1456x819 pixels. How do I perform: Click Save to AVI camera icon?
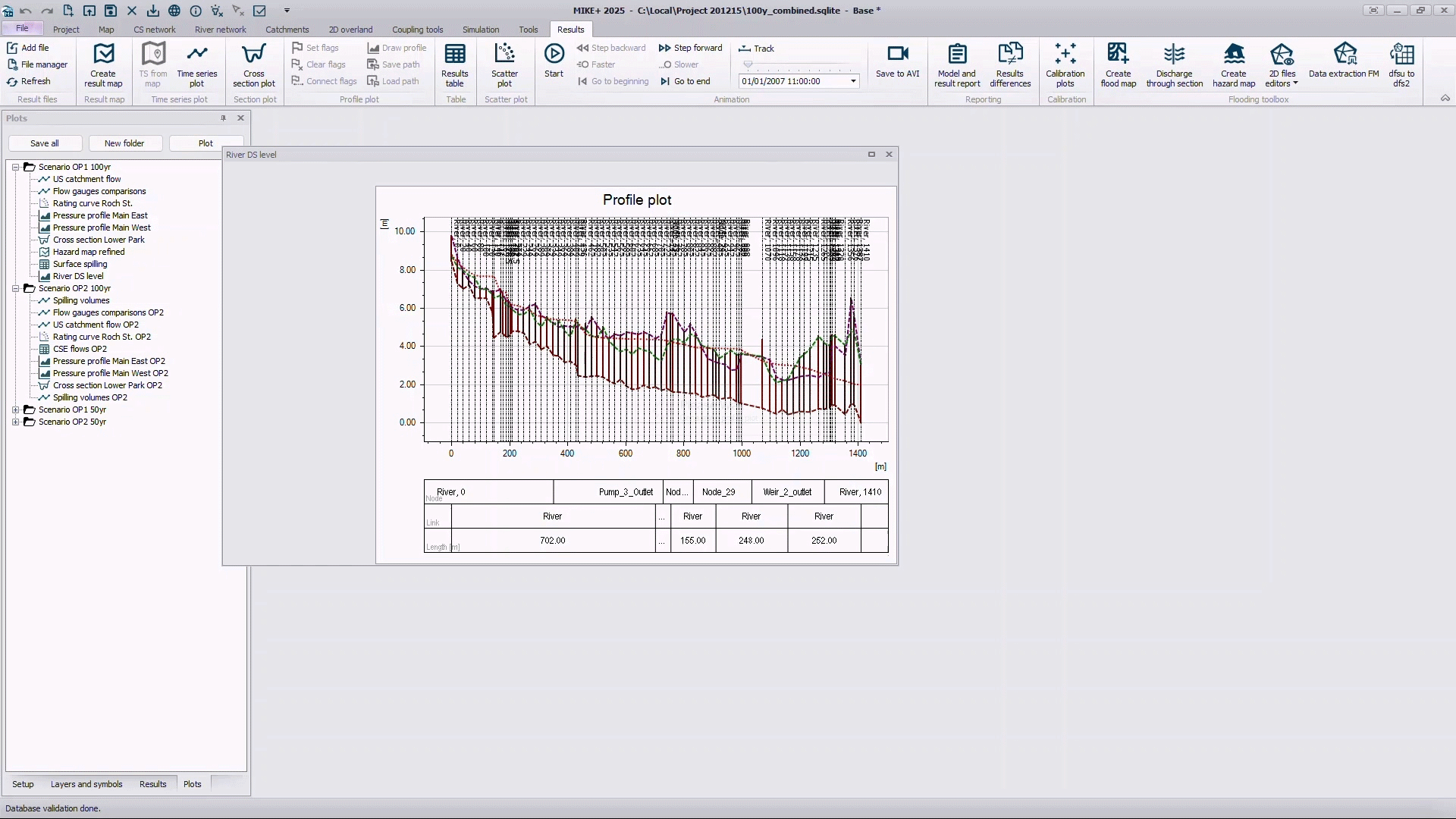897,54
